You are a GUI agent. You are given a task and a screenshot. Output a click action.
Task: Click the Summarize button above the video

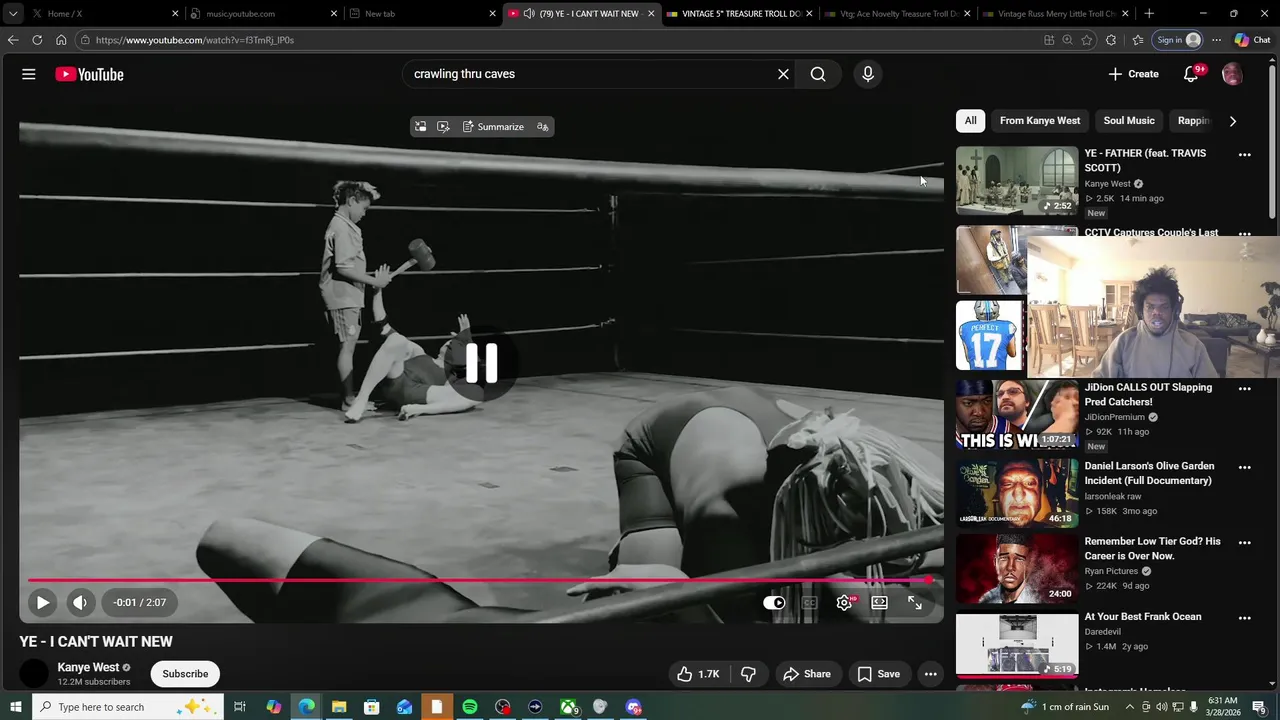[x=493, y=127]
